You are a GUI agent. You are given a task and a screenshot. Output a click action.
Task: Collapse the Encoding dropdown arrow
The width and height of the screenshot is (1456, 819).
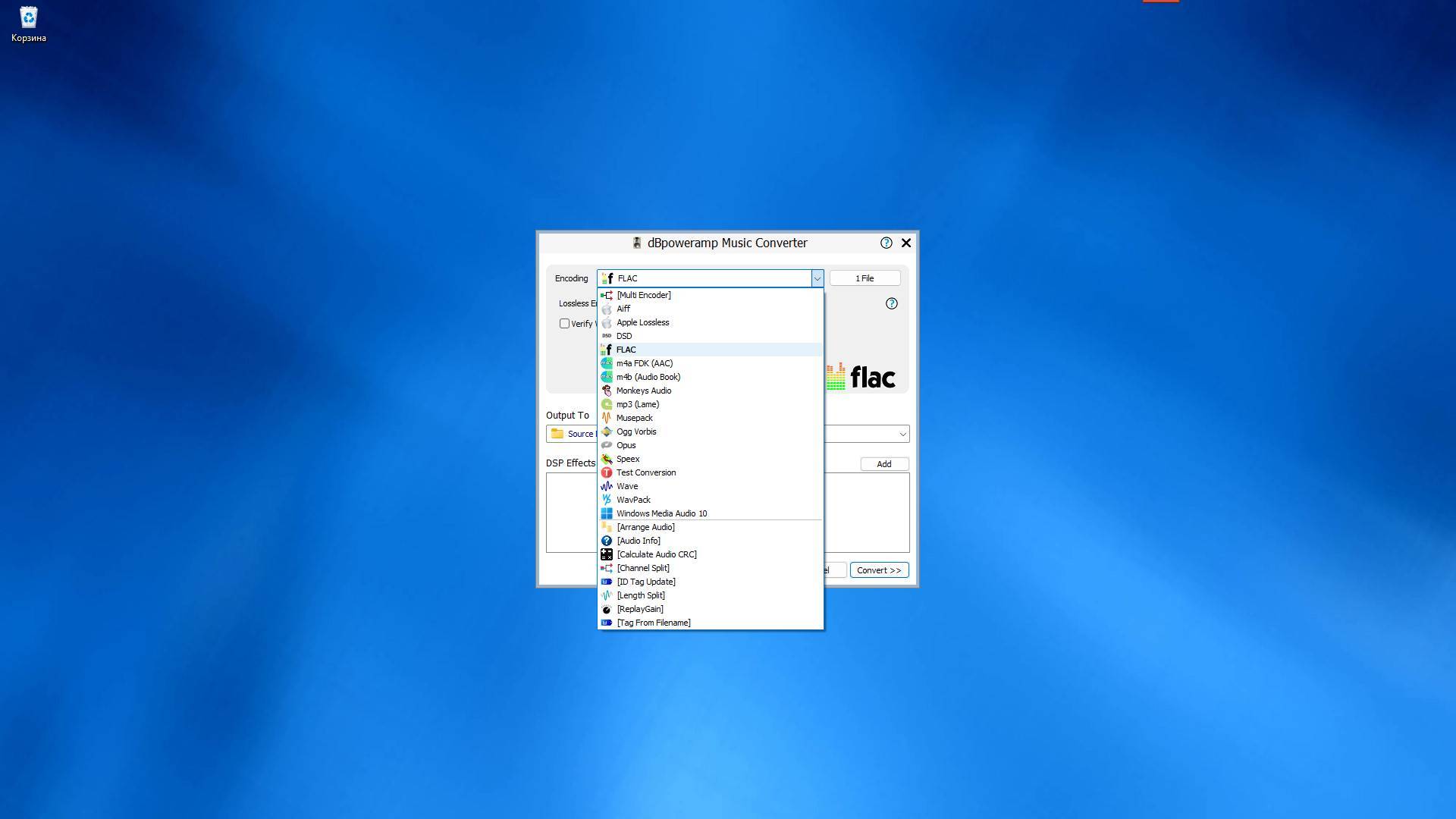point(817,278)
